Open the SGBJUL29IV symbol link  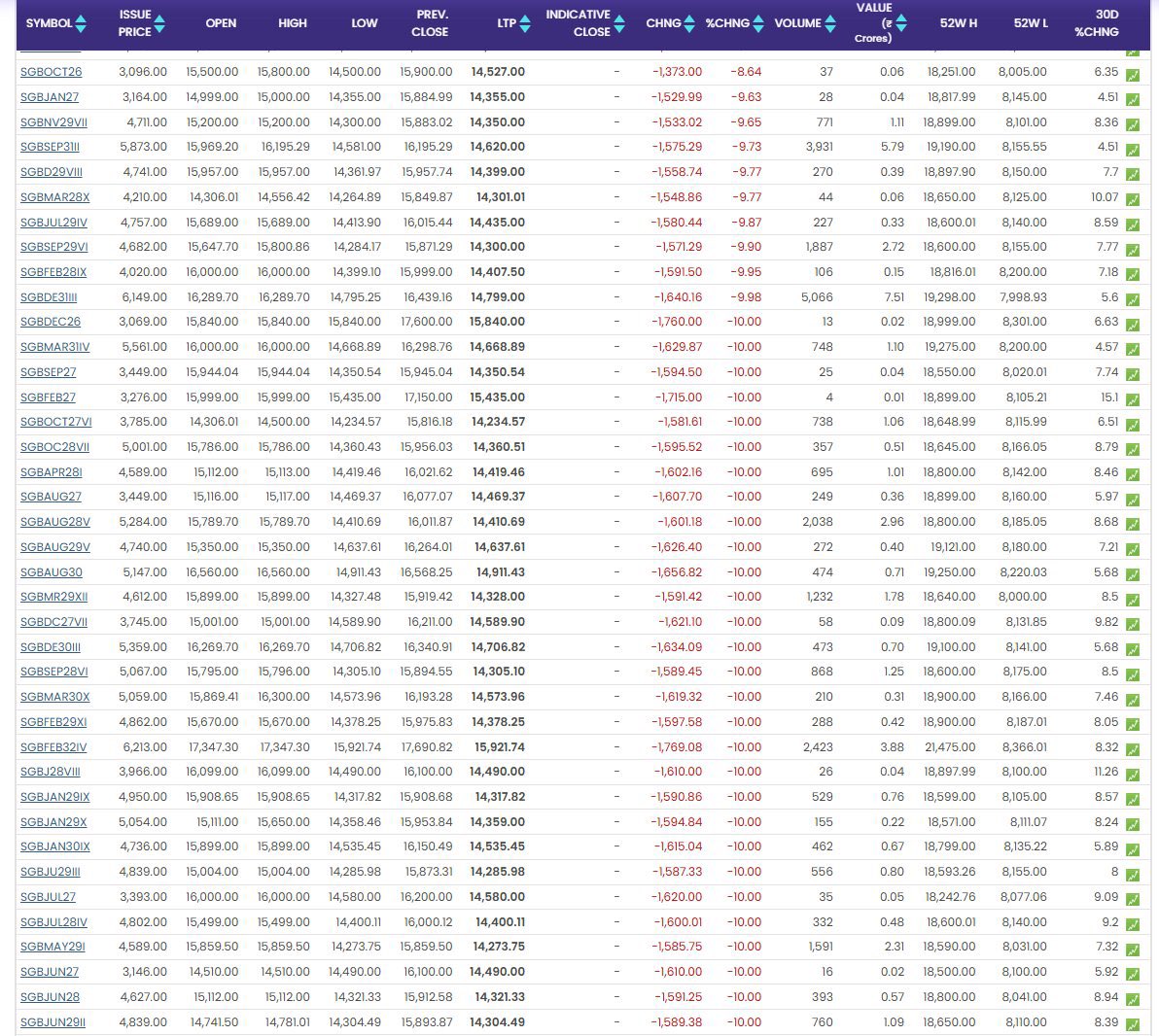pyautogui.click(x=53, y=222)
